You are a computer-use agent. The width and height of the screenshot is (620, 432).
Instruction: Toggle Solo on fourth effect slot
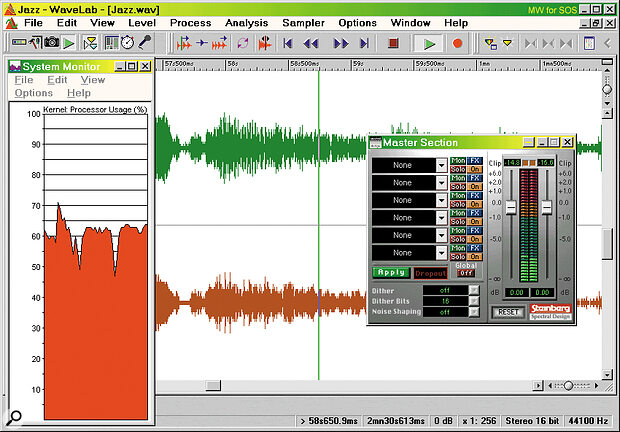pos(458,222)
